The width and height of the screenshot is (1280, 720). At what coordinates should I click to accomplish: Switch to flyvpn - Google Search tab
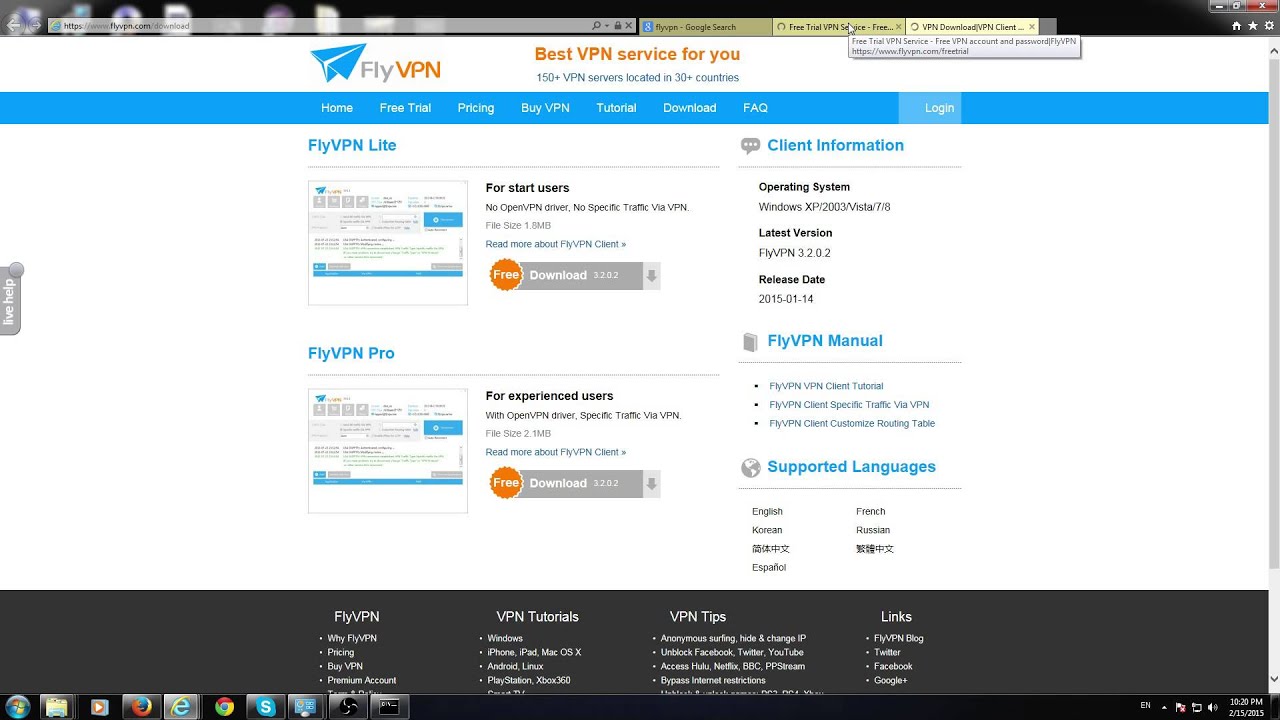click(705, 27)
